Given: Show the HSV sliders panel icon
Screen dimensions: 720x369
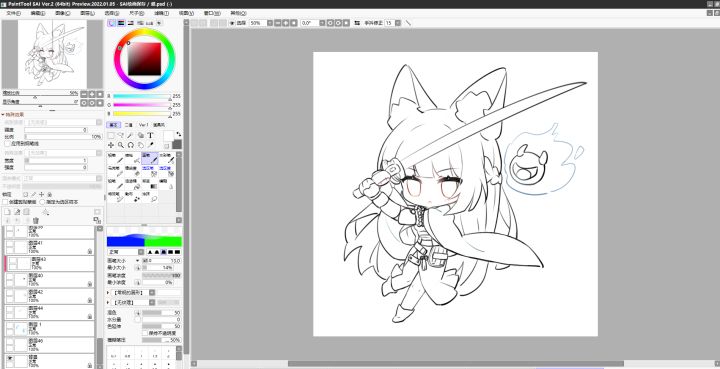Looking at the screenshot, I should click(131, 22).
